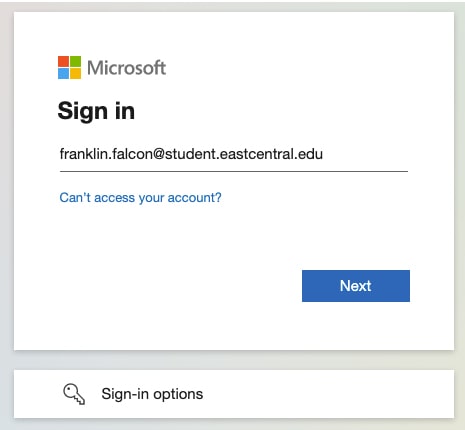
Task: Focus the email address input field
Action: coord(234,154)
